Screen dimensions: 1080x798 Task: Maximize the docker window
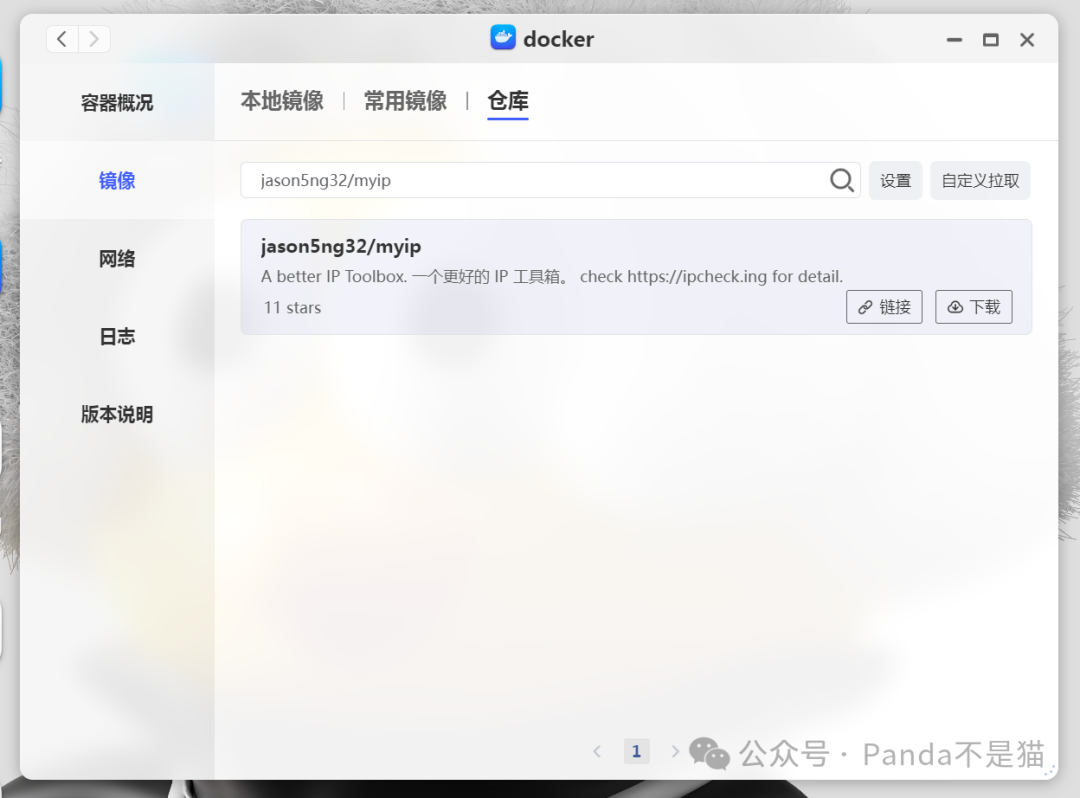pos(990,40)
